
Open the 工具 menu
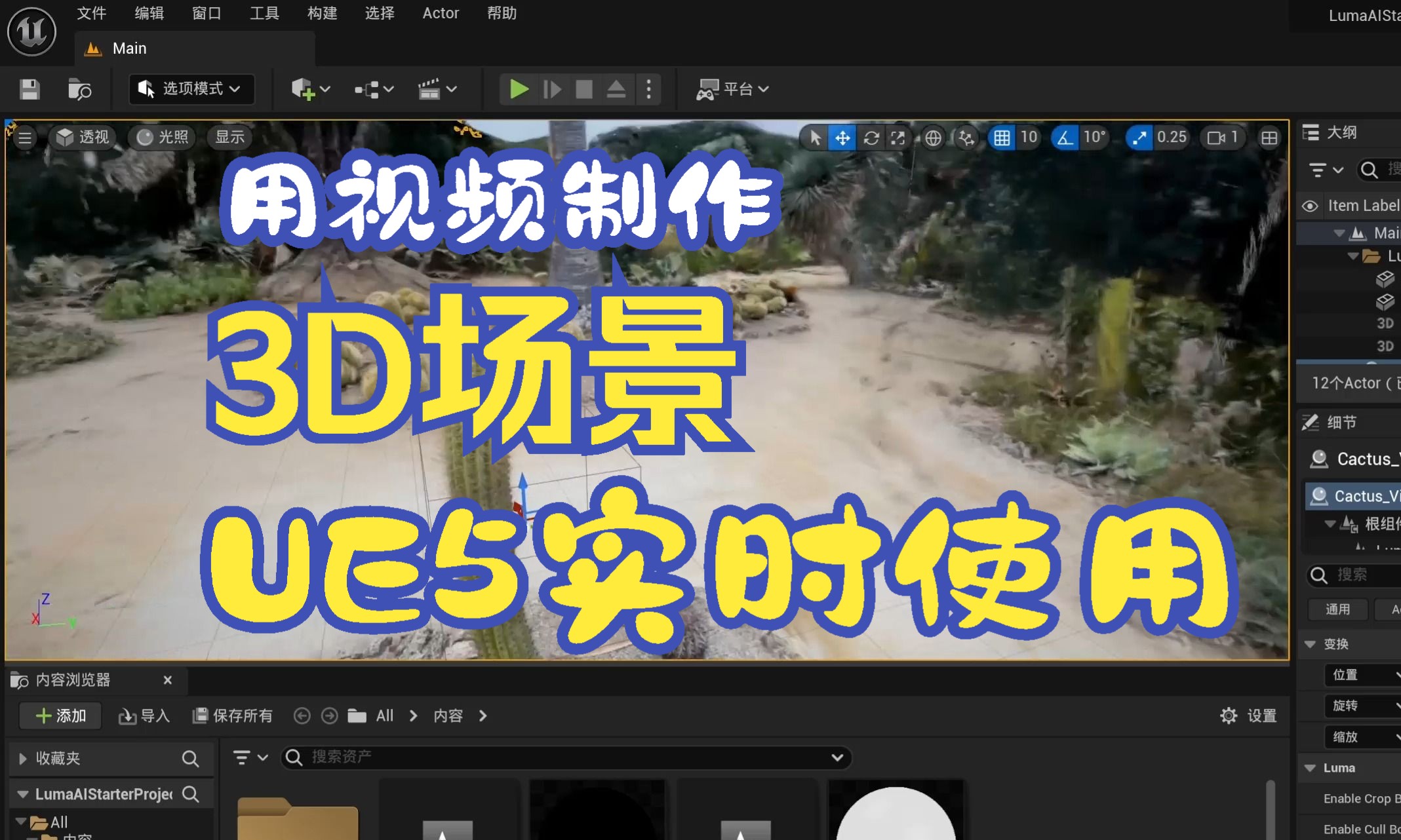(x=264, y=13)
